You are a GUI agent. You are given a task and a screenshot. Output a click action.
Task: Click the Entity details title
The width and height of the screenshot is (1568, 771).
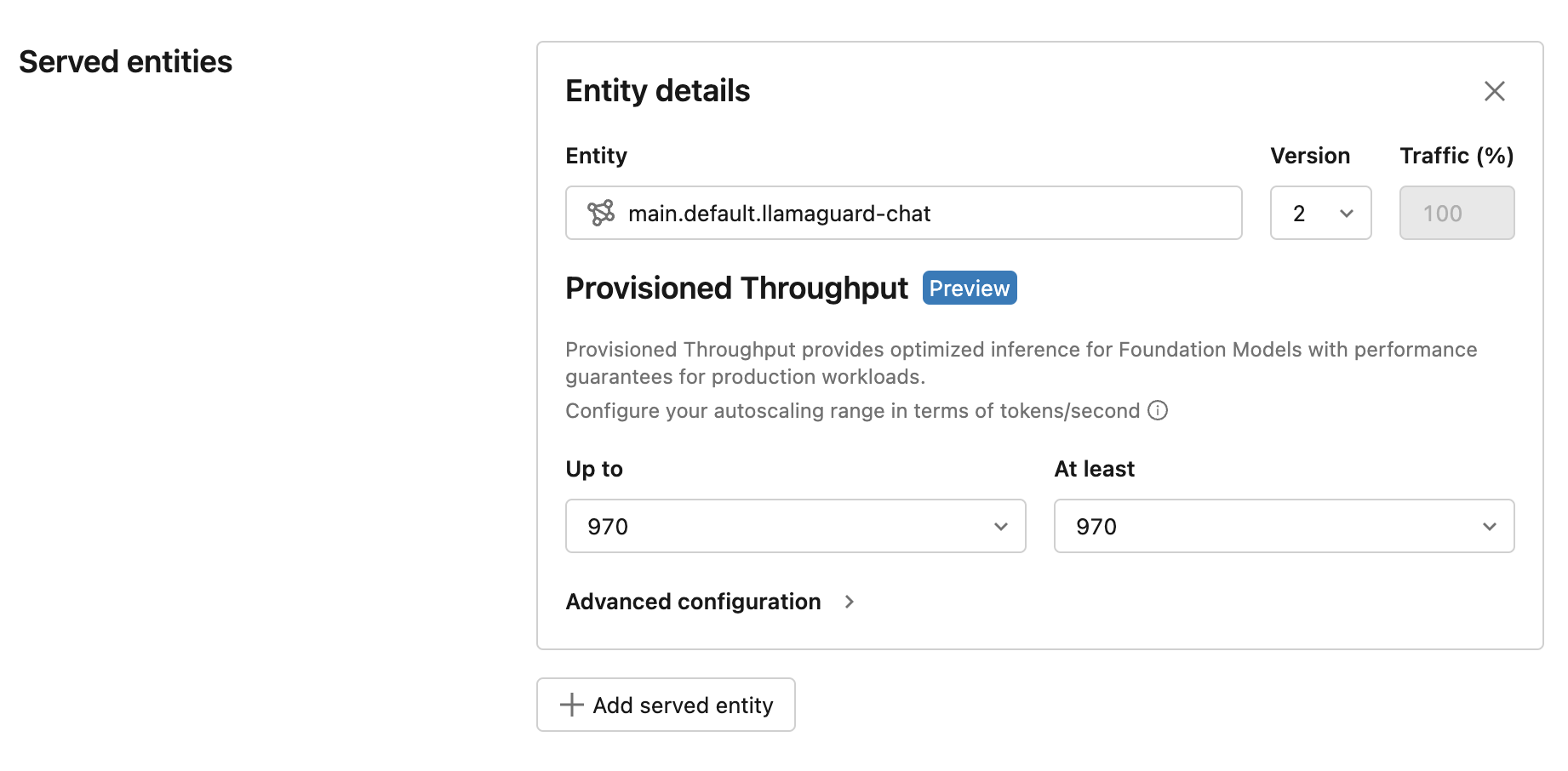pyautogui.click(x=657, y=91)
